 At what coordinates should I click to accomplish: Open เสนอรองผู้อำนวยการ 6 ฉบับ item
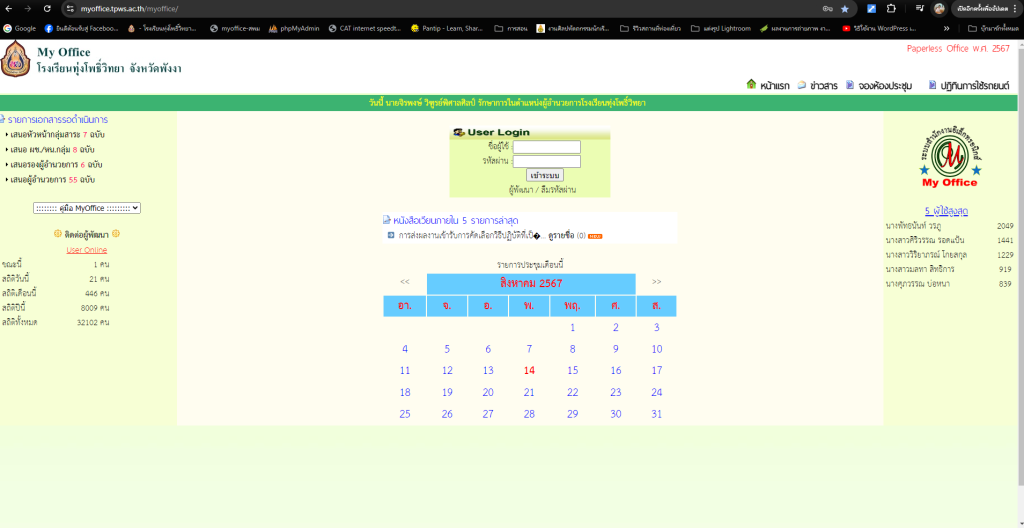click(56, 165)
